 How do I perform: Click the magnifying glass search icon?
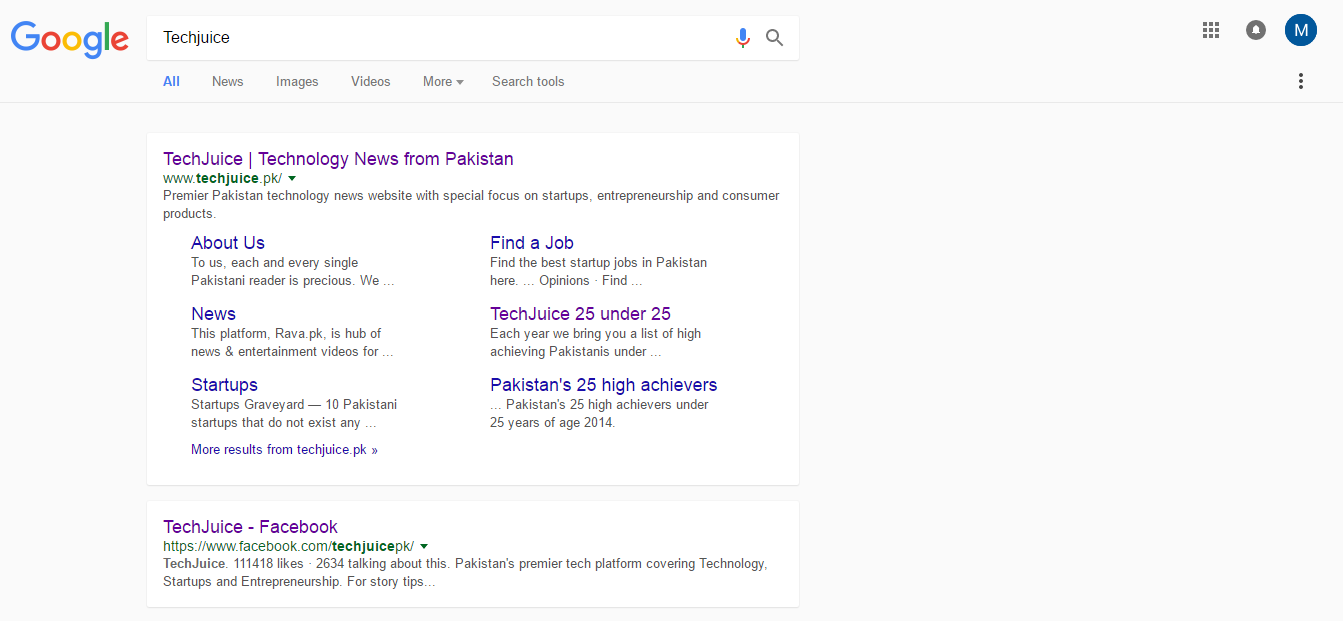coord(774,37)
